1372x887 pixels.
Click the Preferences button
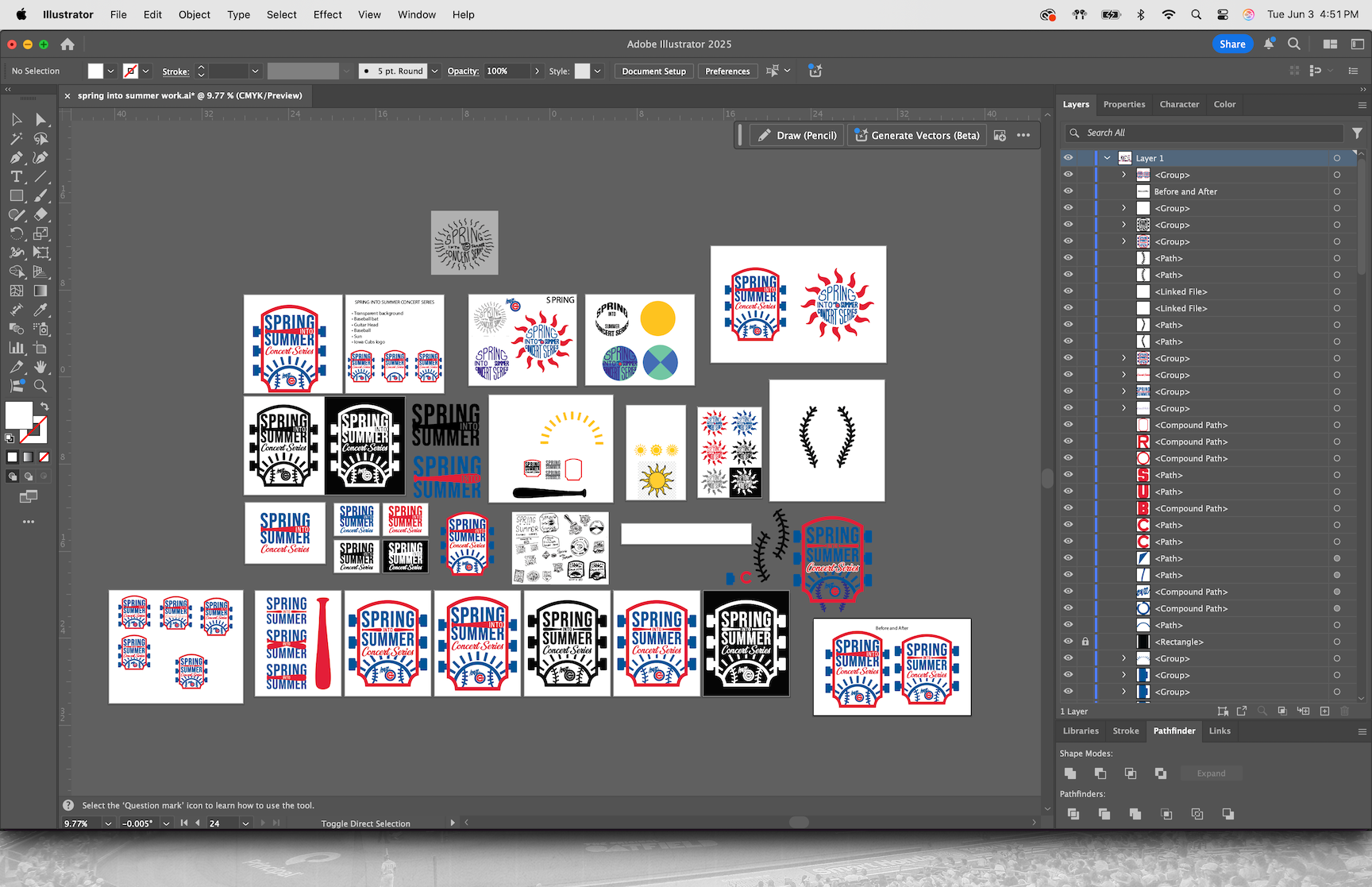click(727, 71)
